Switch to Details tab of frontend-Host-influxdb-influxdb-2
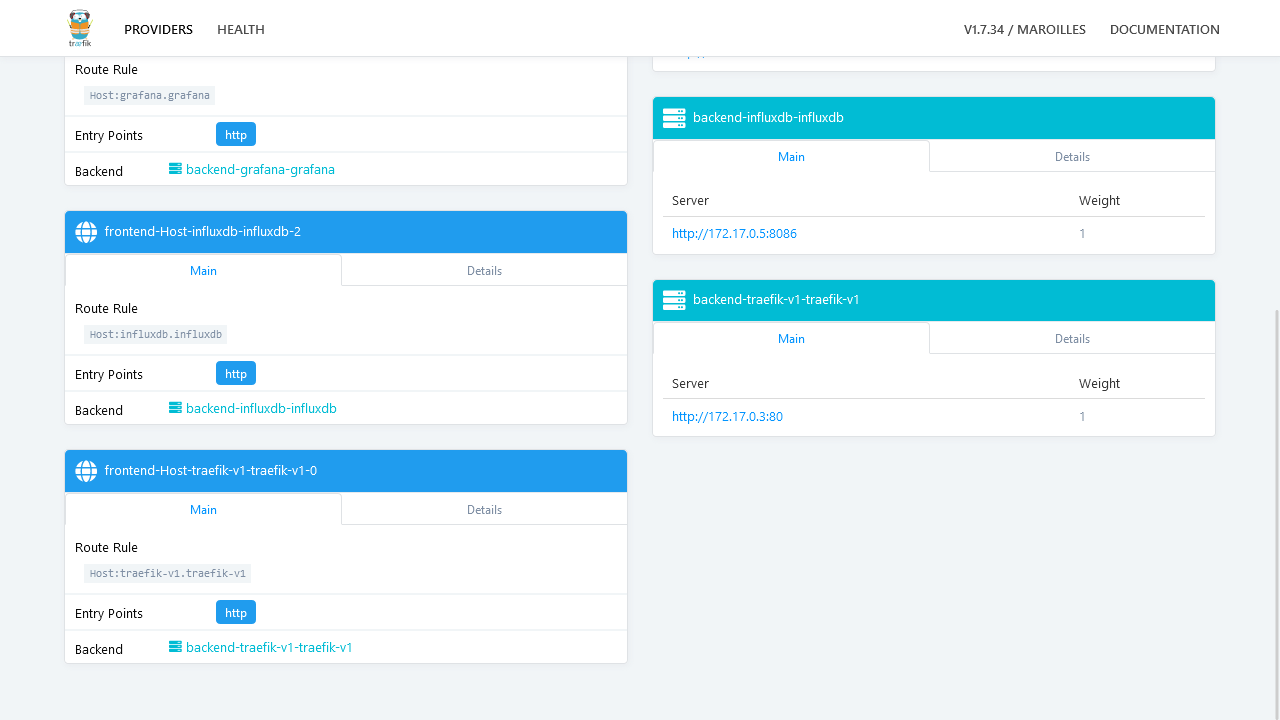 tap(484, 271)
